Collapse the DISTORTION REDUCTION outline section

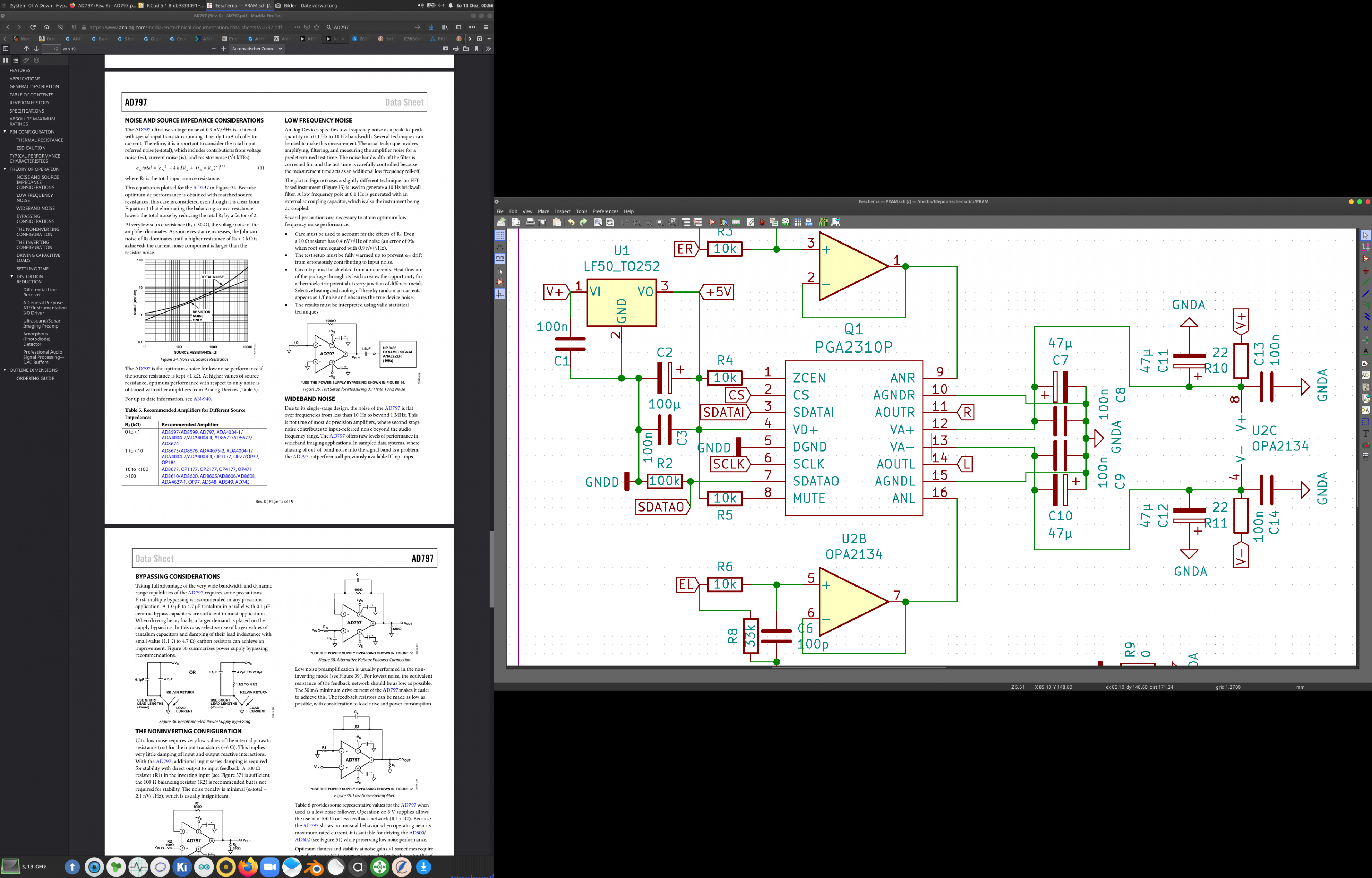(12, 276)
